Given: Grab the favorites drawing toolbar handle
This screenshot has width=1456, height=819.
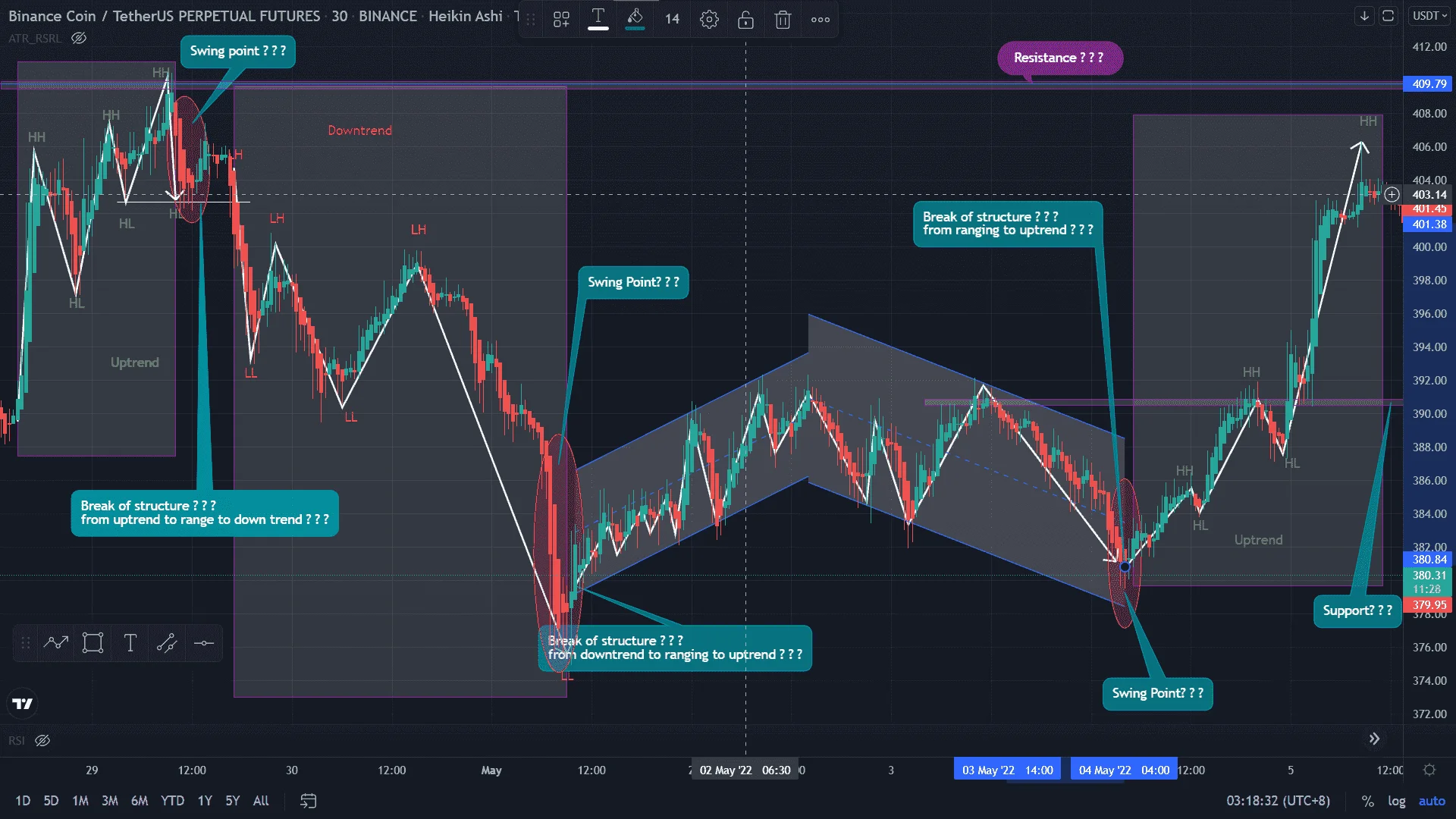Looking at the screenshot, I should tap(26, 643).
